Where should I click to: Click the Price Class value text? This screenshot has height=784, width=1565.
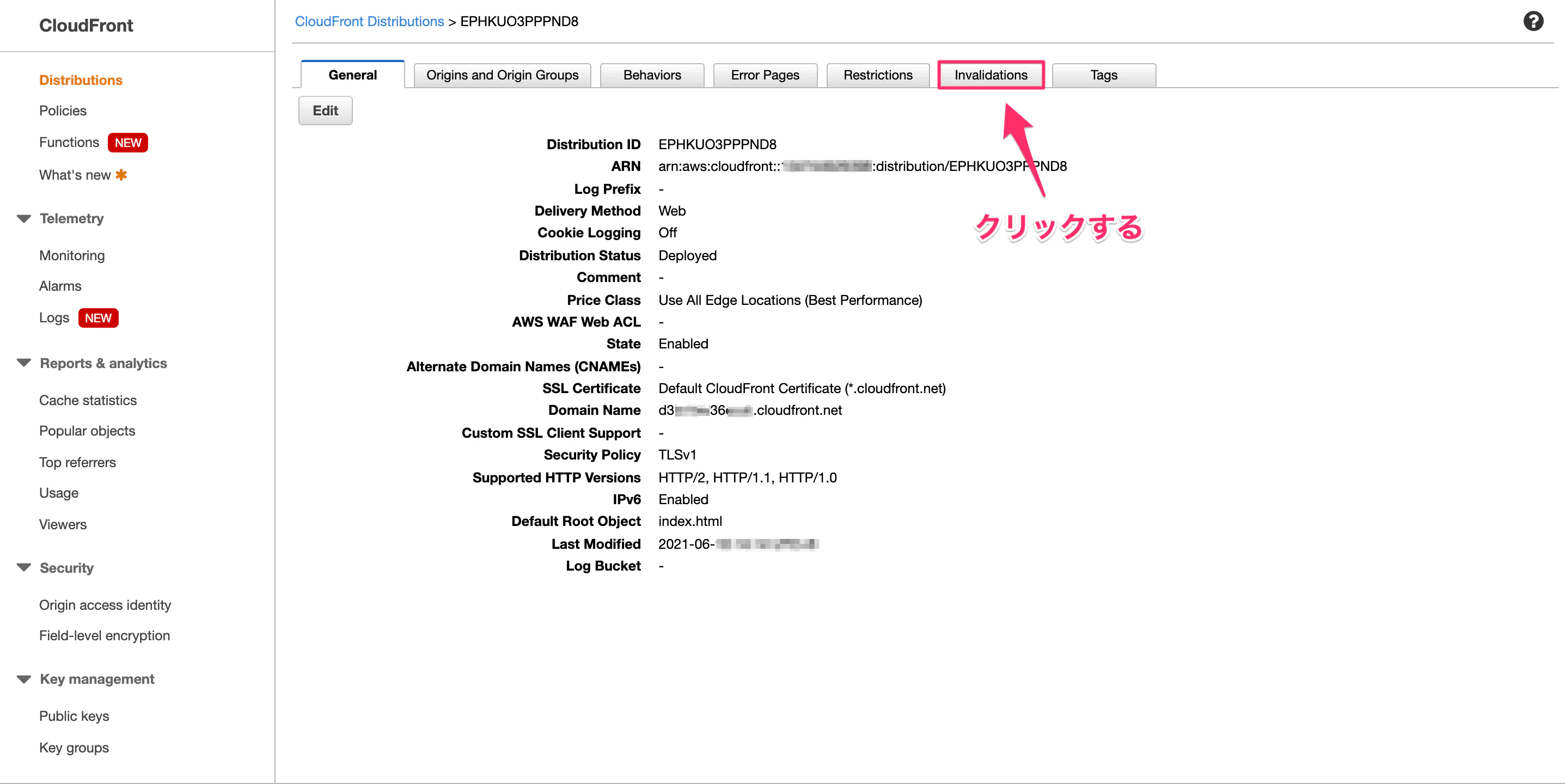pos(791,300)
